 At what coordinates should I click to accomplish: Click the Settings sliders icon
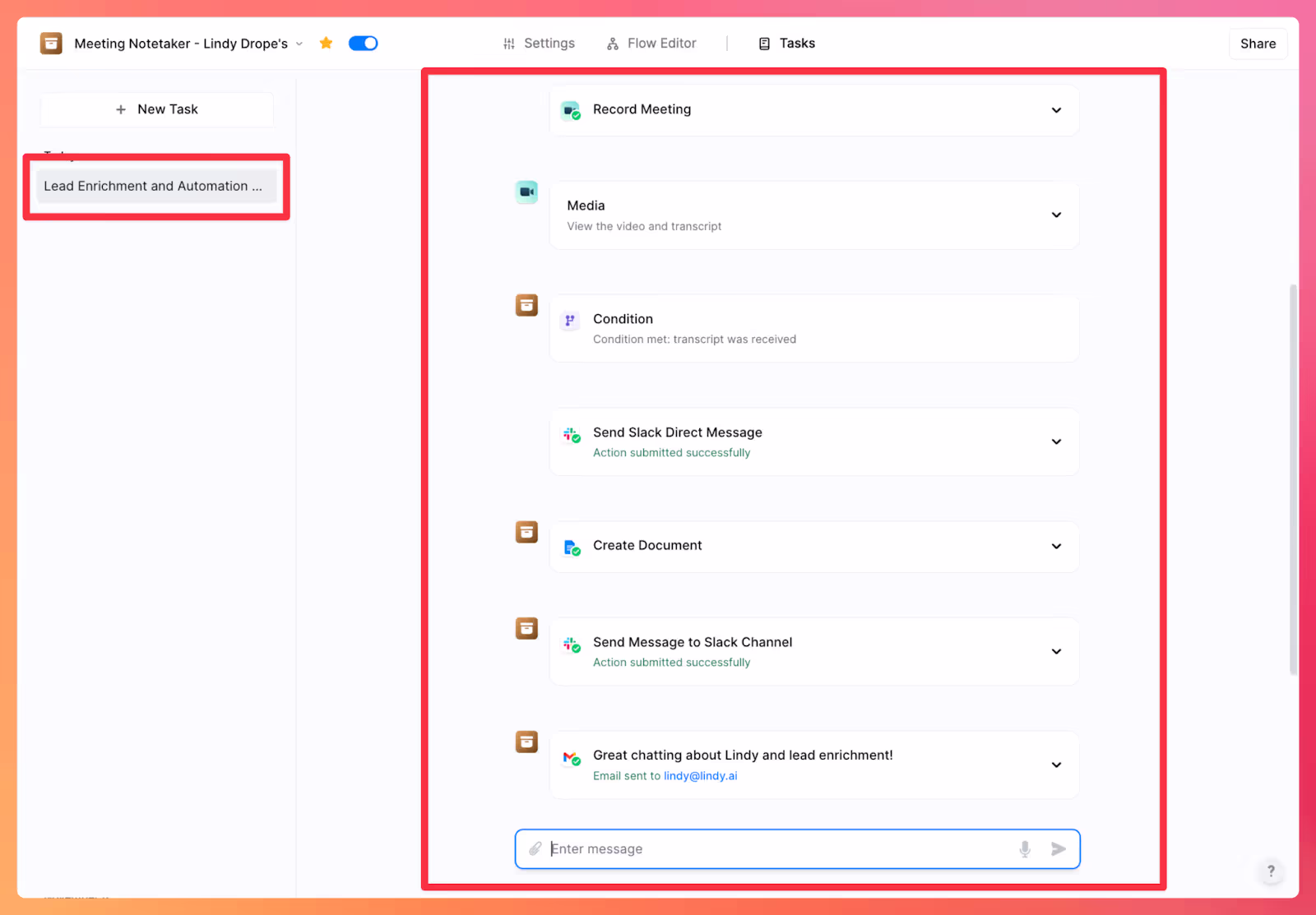click(x=509, y=44)
